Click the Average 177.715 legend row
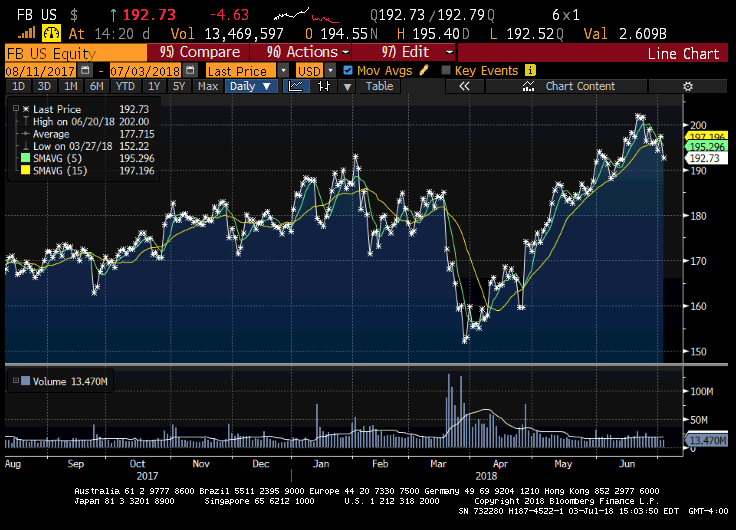Screen dimensions: 736x530 (x=88, y=134)
